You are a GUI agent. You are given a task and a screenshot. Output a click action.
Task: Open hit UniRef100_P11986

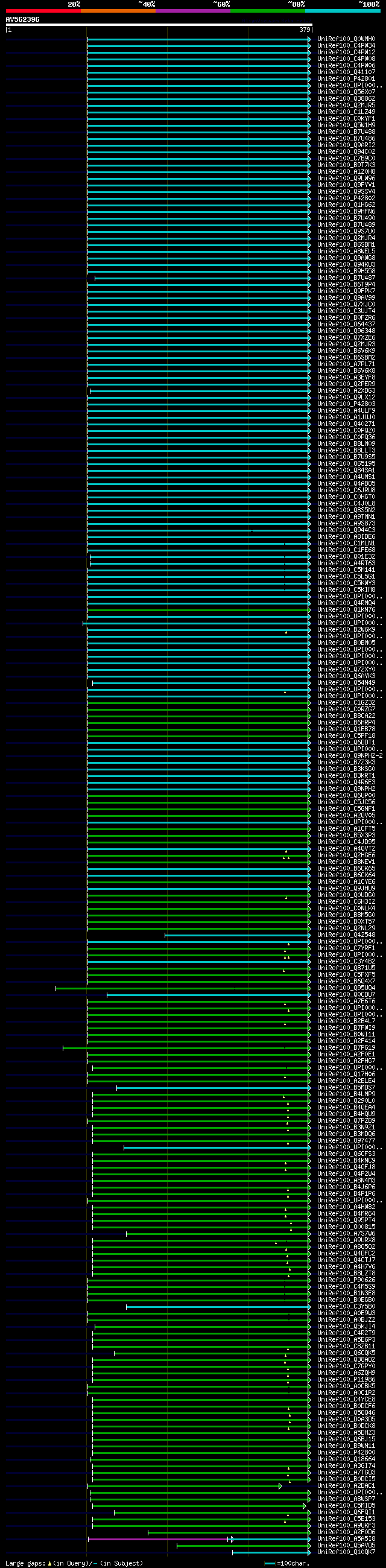tap(346, 1380)
